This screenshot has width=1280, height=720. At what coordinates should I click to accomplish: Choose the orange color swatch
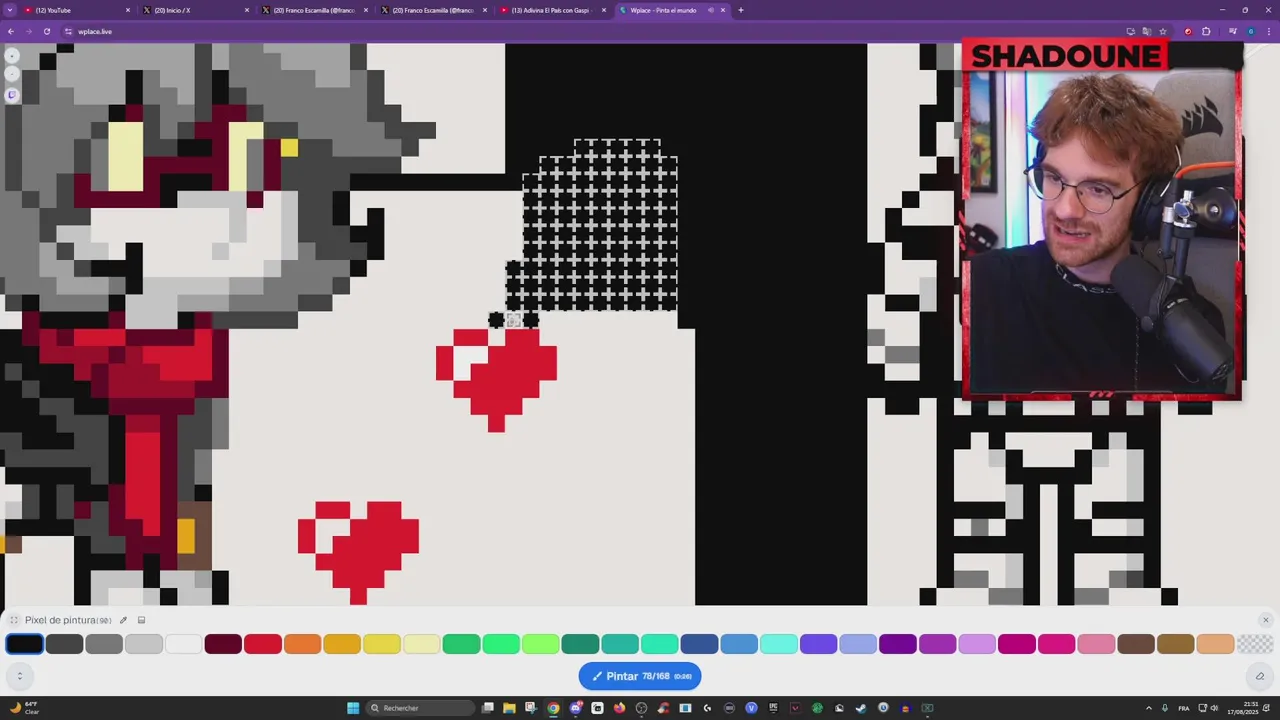[x=302, y=644]
